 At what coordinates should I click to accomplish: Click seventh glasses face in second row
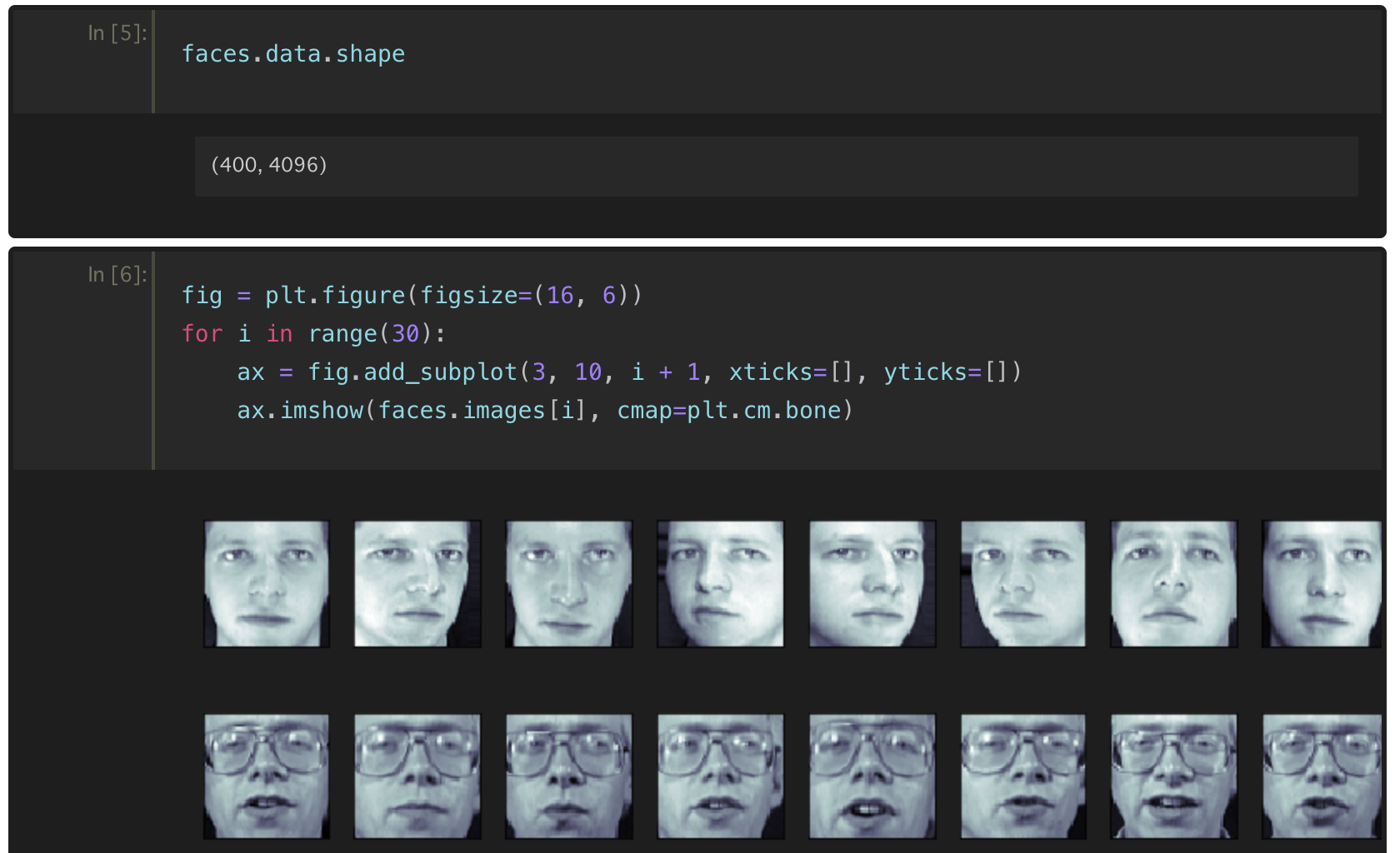(1174, 776)
